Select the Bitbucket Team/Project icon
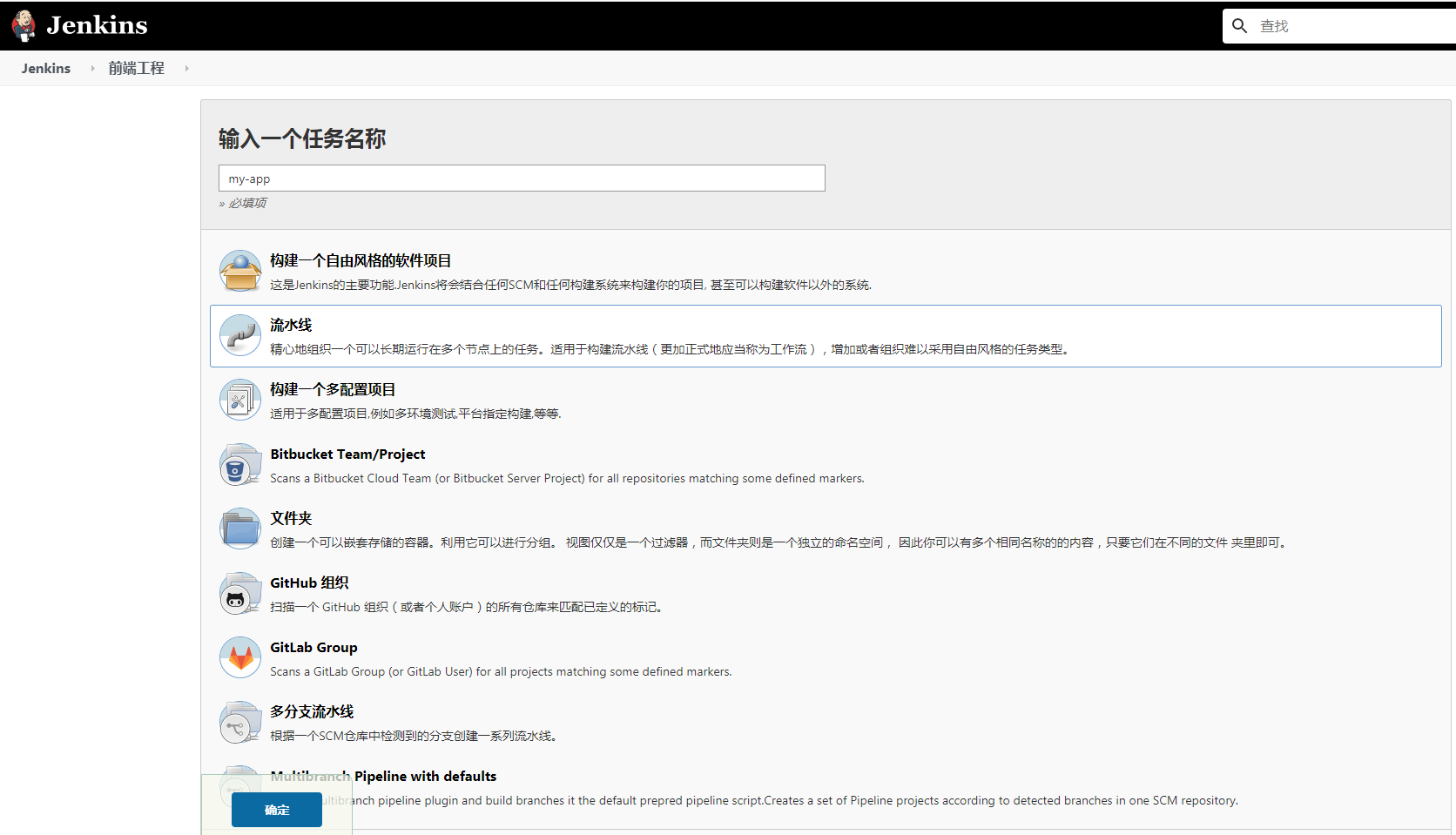This screenshot has width=1456, height=835. coord(240,465)
